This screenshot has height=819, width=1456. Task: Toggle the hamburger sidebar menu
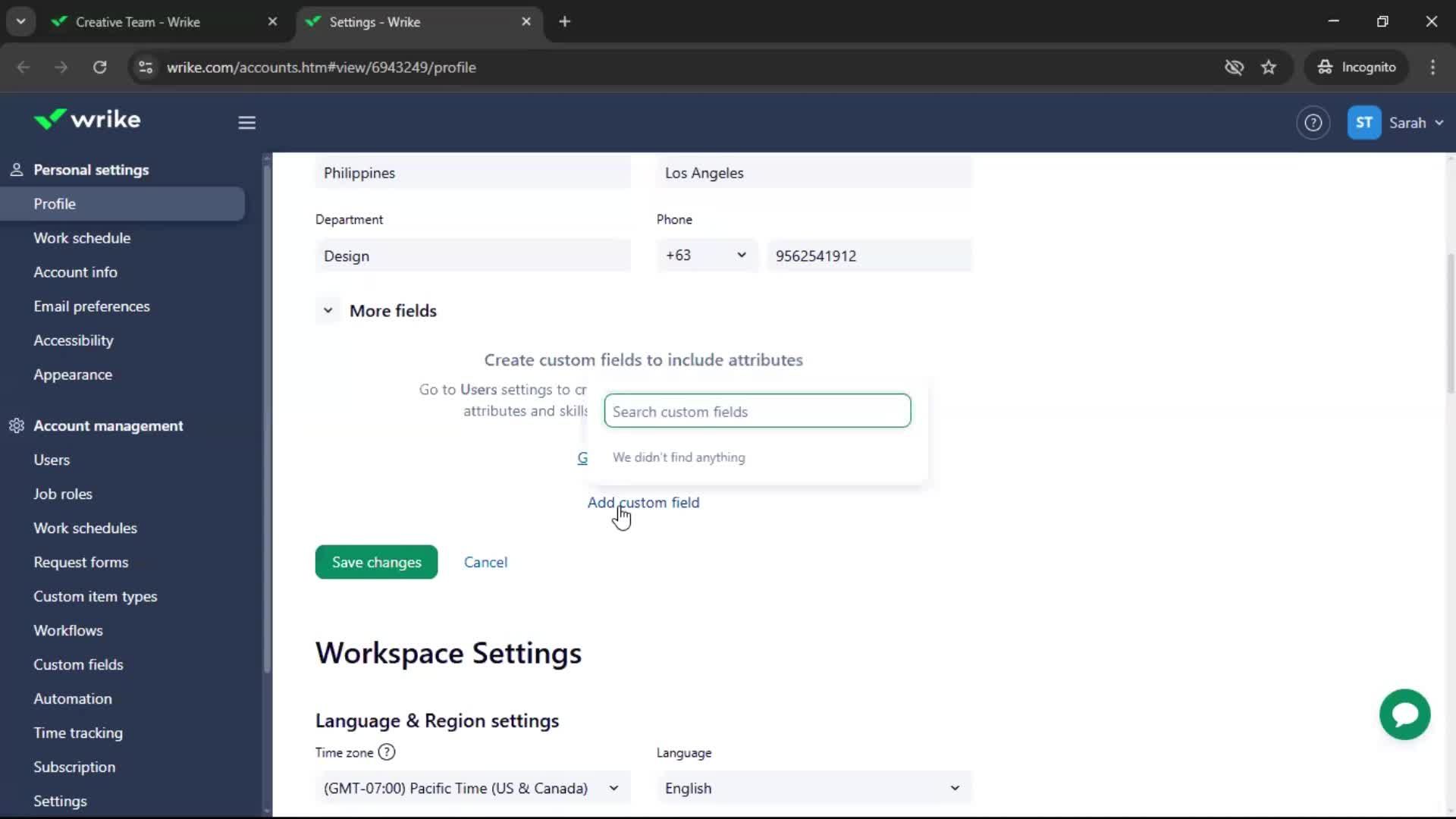click(246, 123)
